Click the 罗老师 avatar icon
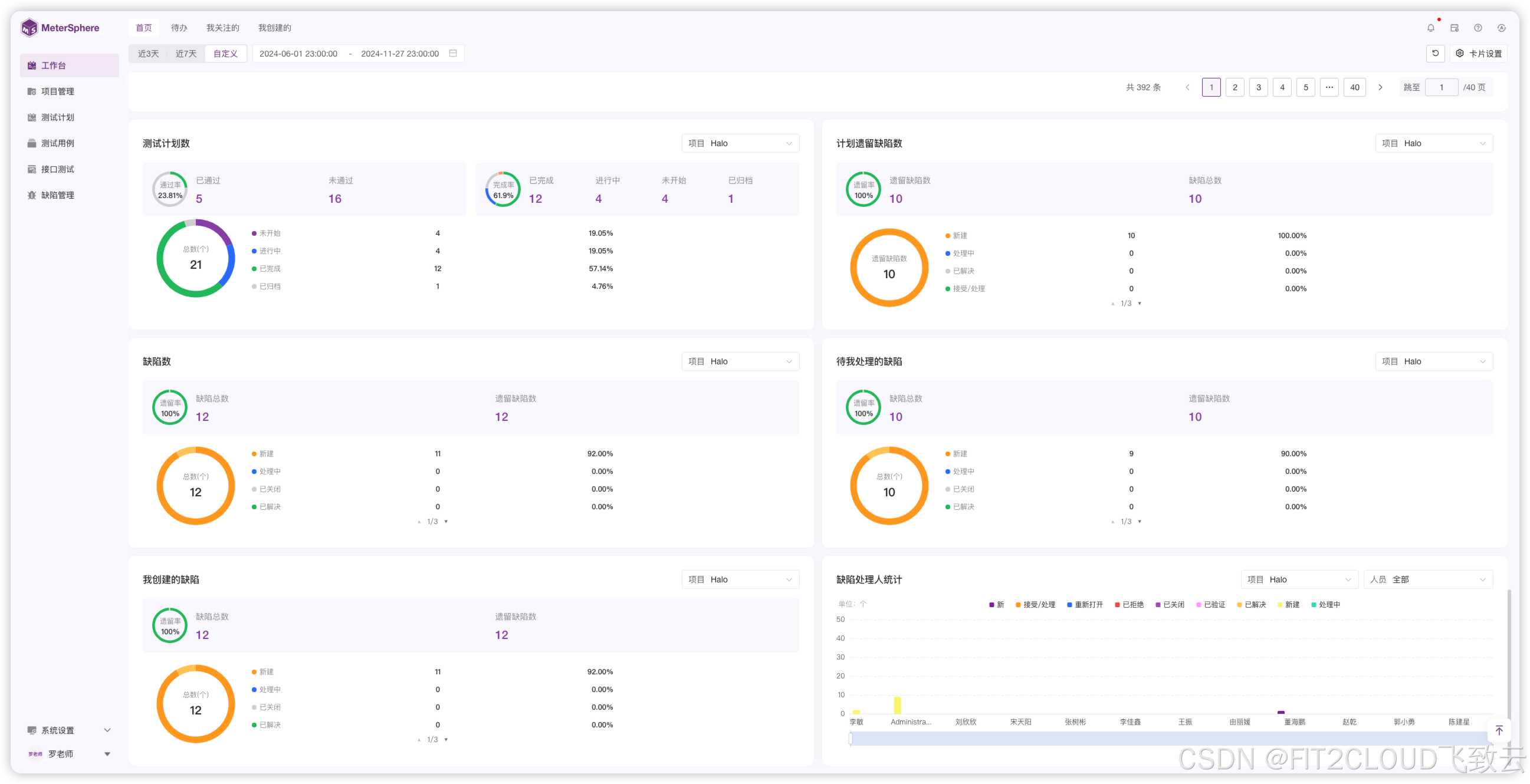Image resolution: width=1530 pixels, height=784 pixels. click(x=35, y=754)
